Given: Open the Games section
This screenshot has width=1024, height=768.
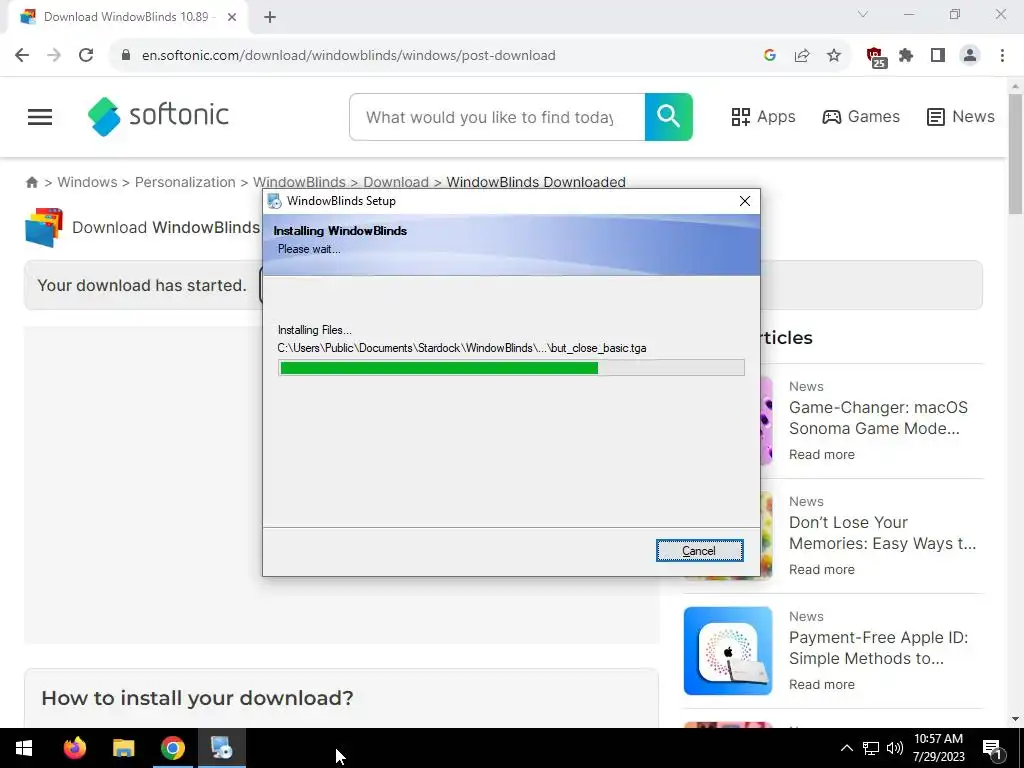Looking at the screenshot, I should (861, 117).
